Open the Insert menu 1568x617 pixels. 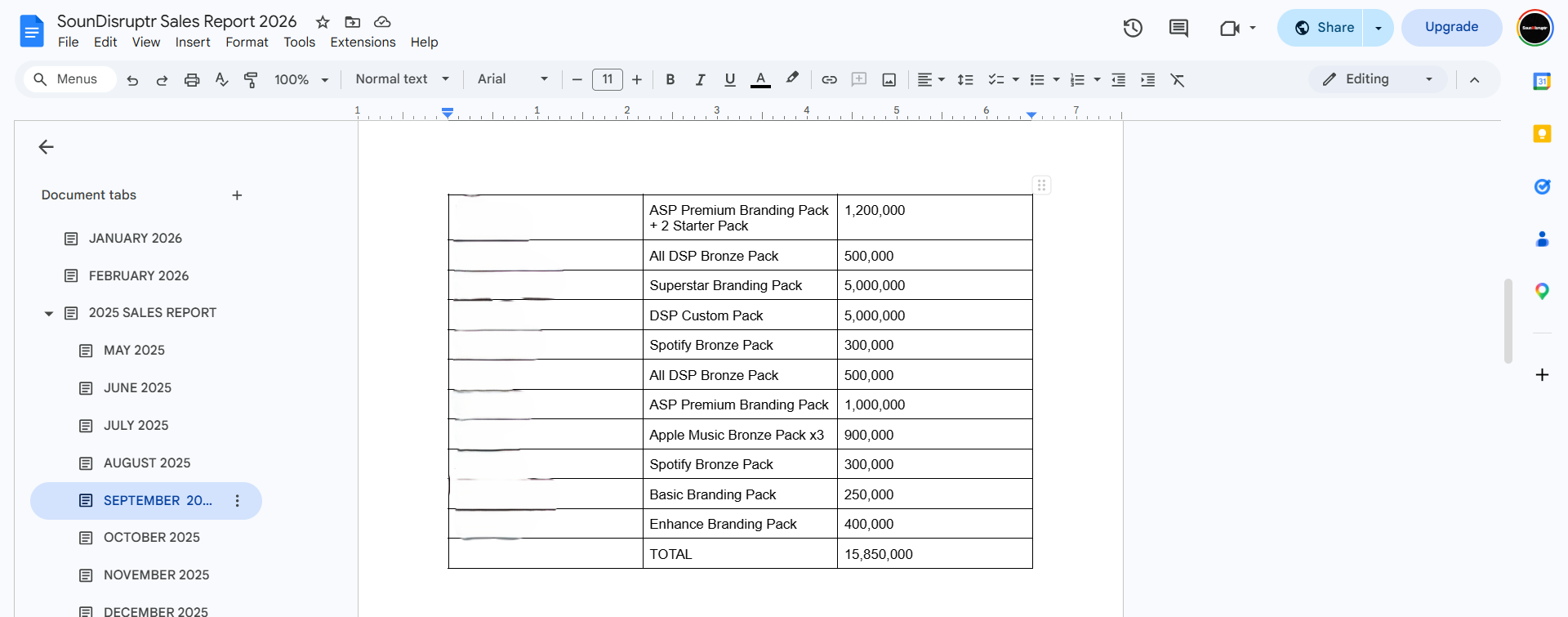click(x=193, y=42)
